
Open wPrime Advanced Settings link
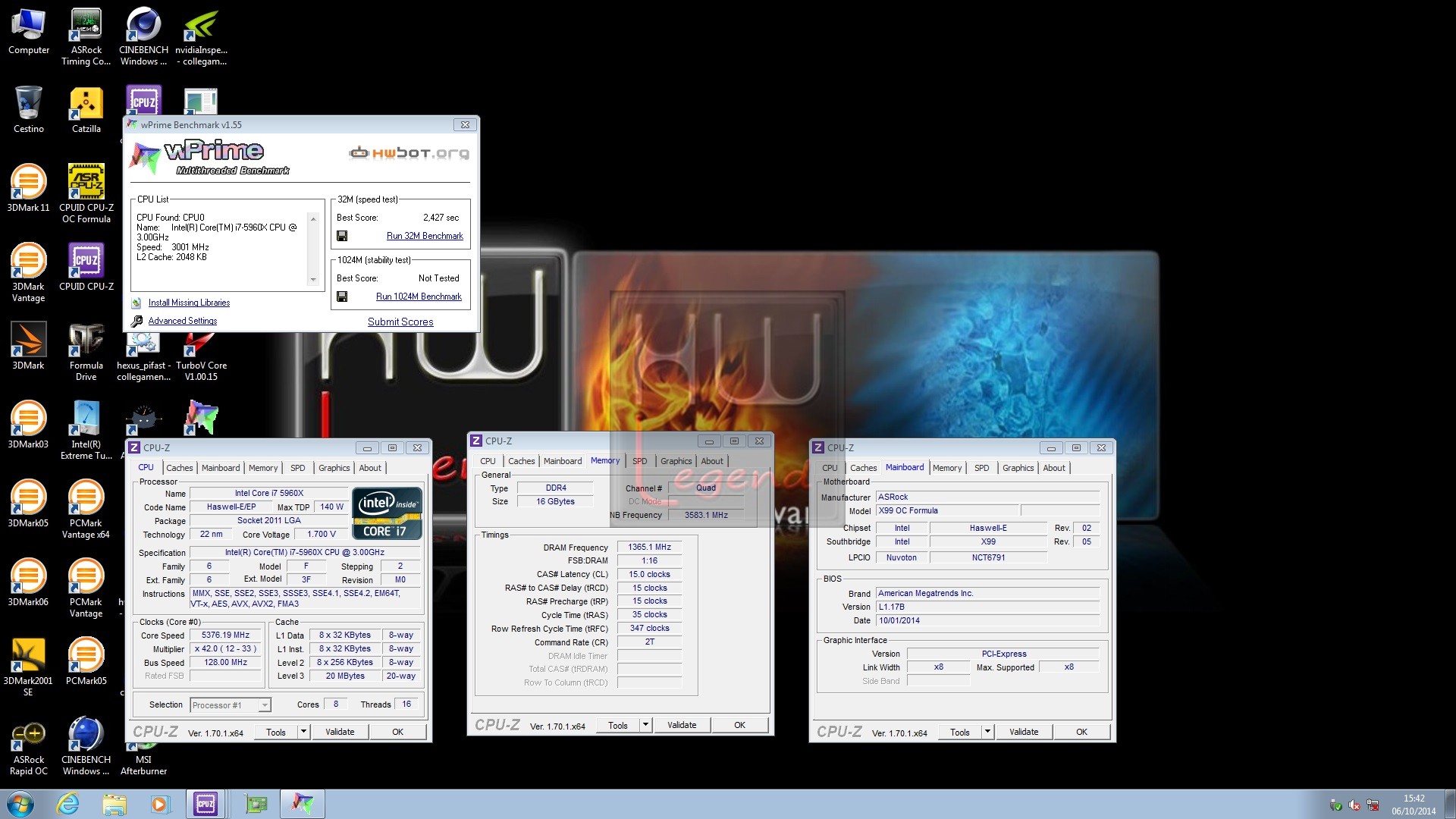click(183, 321)
